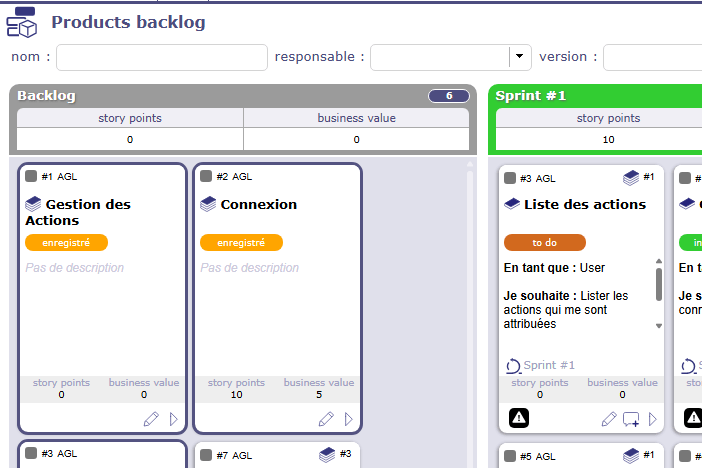Click the enregistré status badge on Connexion
Viewport: 702px width, 468px height.
241,242
